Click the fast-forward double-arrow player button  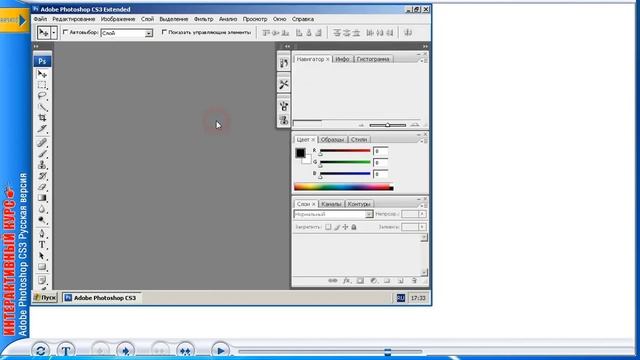[x=185, y=351]
